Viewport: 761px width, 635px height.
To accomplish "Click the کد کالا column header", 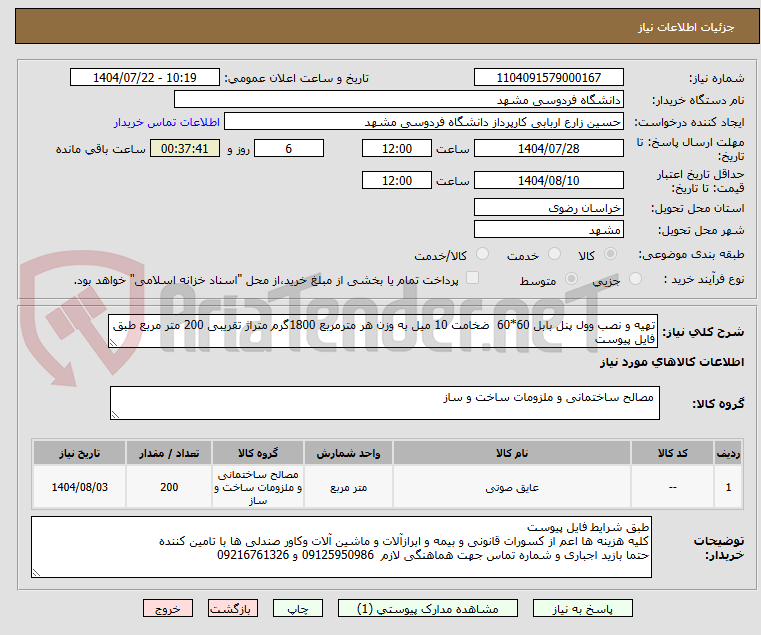I will (x=672, y=453).
